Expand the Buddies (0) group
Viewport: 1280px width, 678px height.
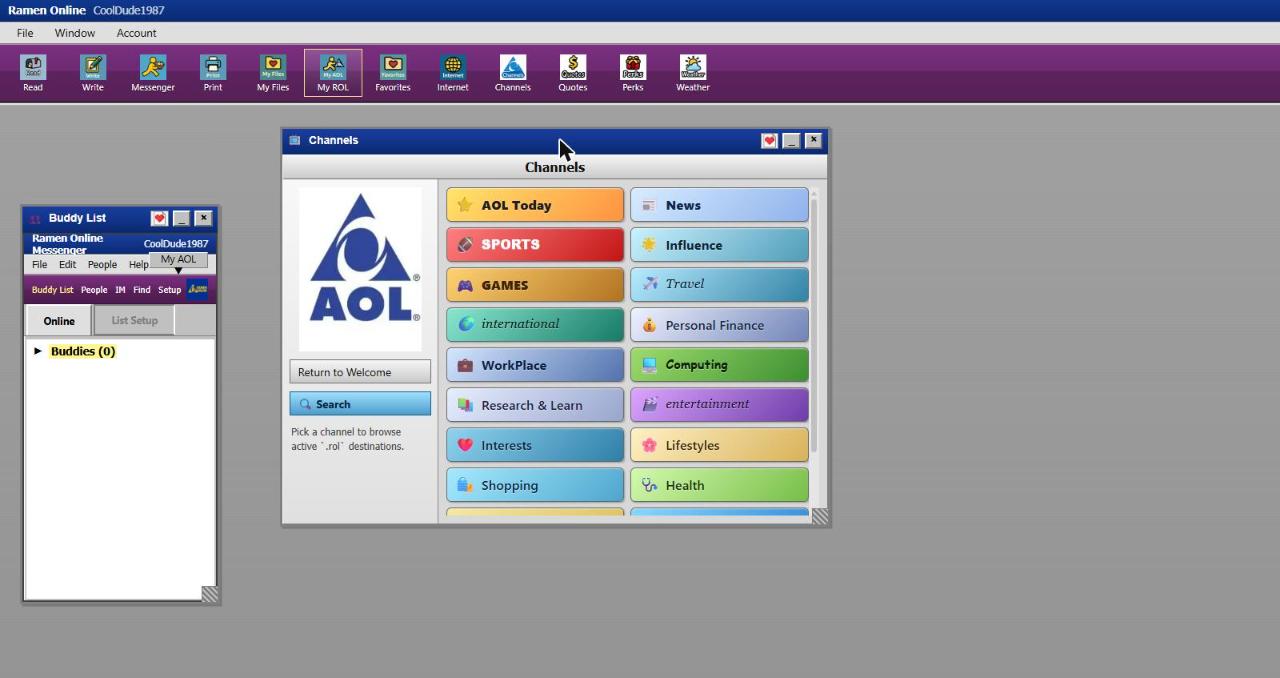tap(38, 351)
